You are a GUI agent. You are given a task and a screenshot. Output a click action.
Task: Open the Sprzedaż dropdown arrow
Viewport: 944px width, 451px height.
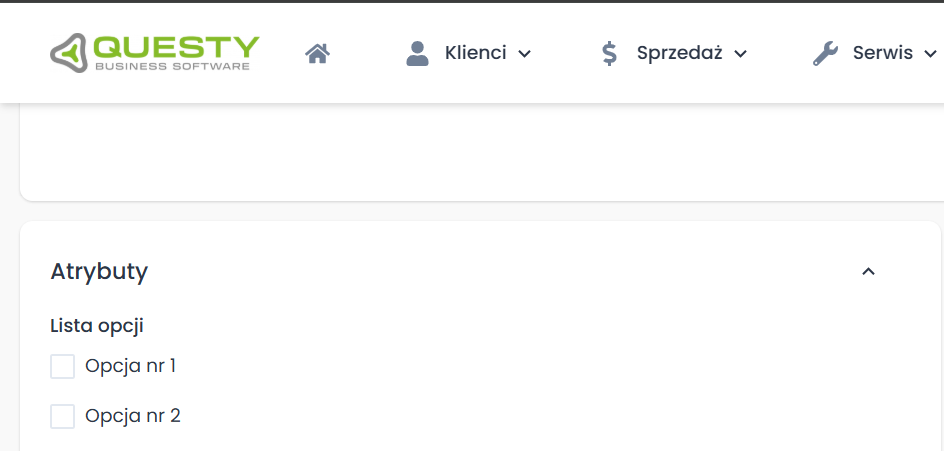741,54
